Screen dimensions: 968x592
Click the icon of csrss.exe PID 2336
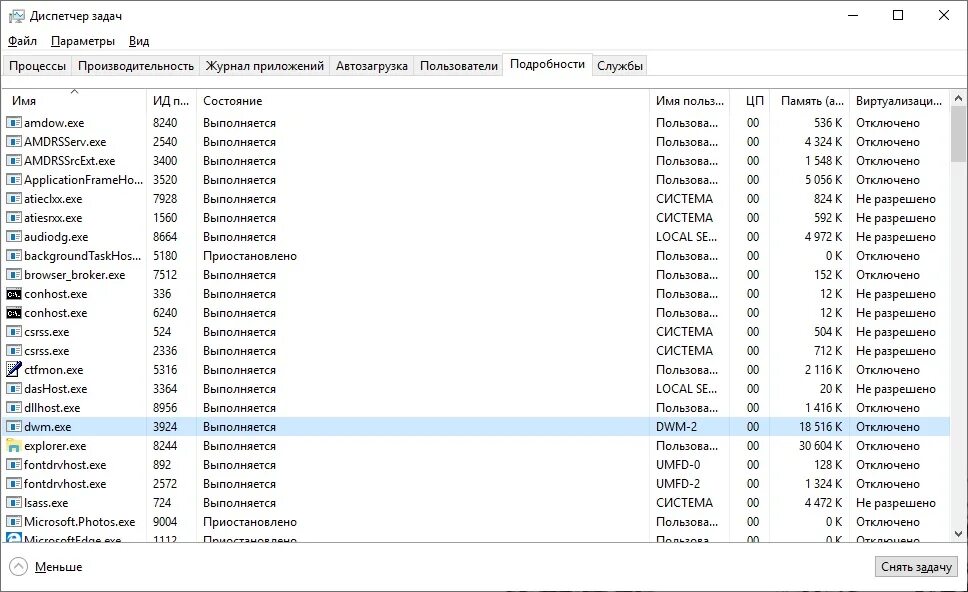pos(14,351)
